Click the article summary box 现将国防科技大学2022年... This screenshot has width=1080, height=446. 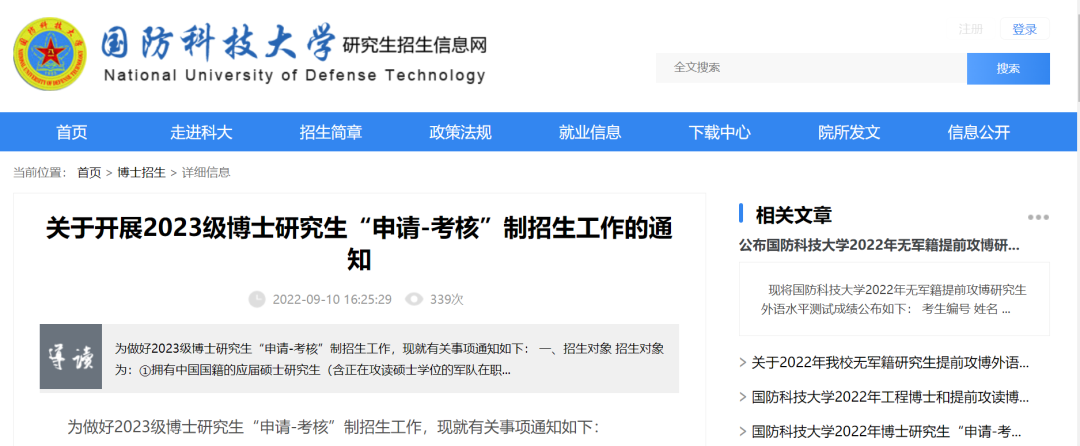pyautogui.click(x=894, y=299)
